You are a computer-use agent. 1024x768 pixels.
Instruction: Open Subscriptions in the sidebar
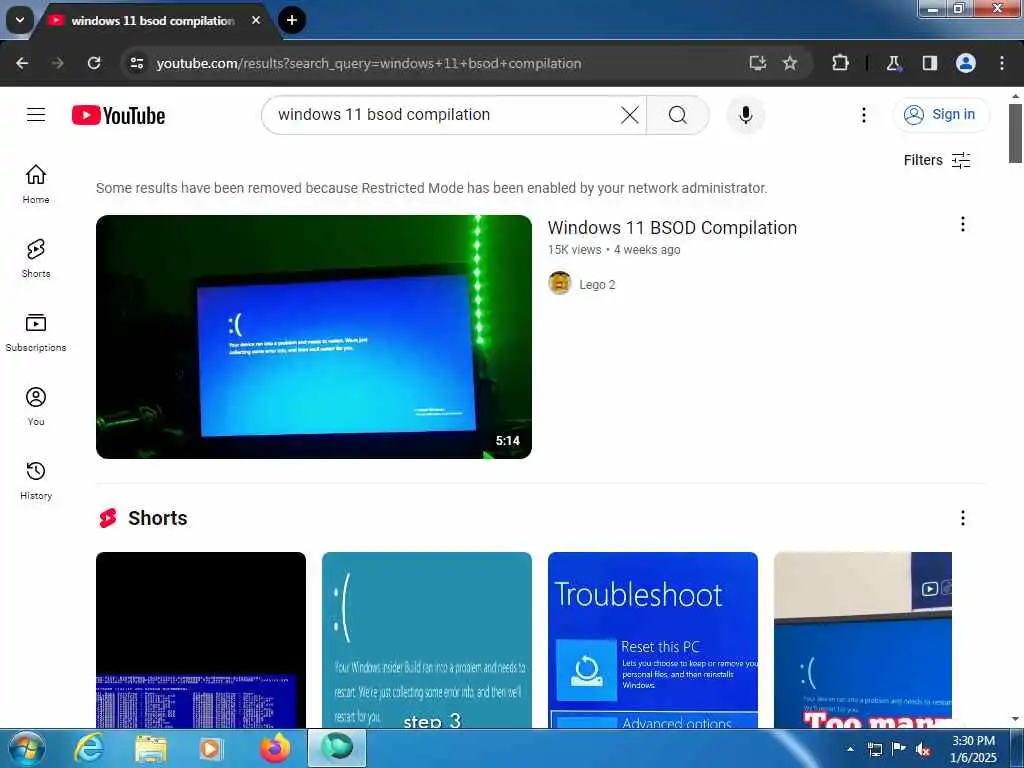tap(36, 332)
